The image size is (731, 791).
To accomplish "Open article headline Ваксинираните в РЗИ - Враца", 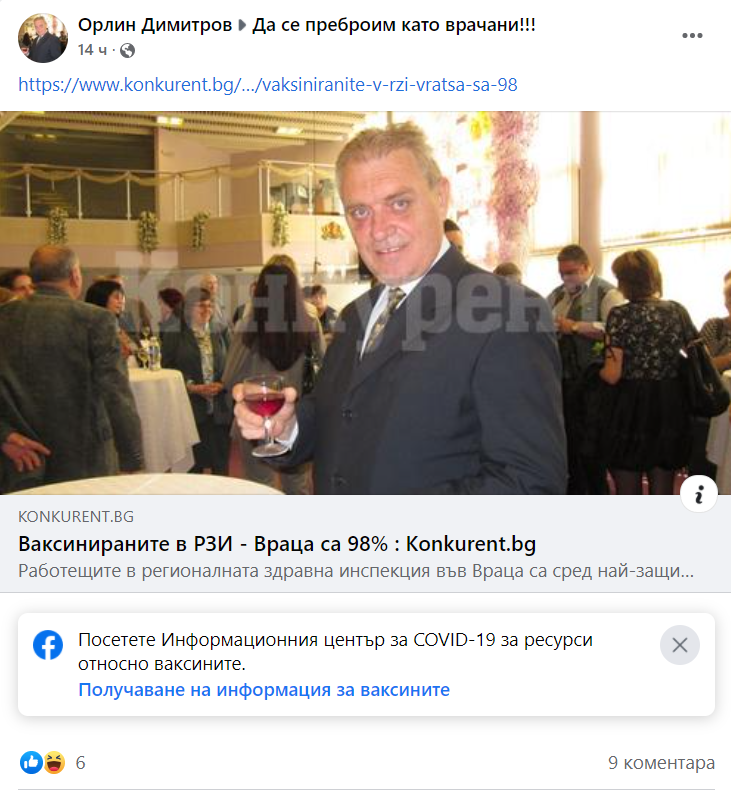I will pyautogui.click(x=277, y=544).
